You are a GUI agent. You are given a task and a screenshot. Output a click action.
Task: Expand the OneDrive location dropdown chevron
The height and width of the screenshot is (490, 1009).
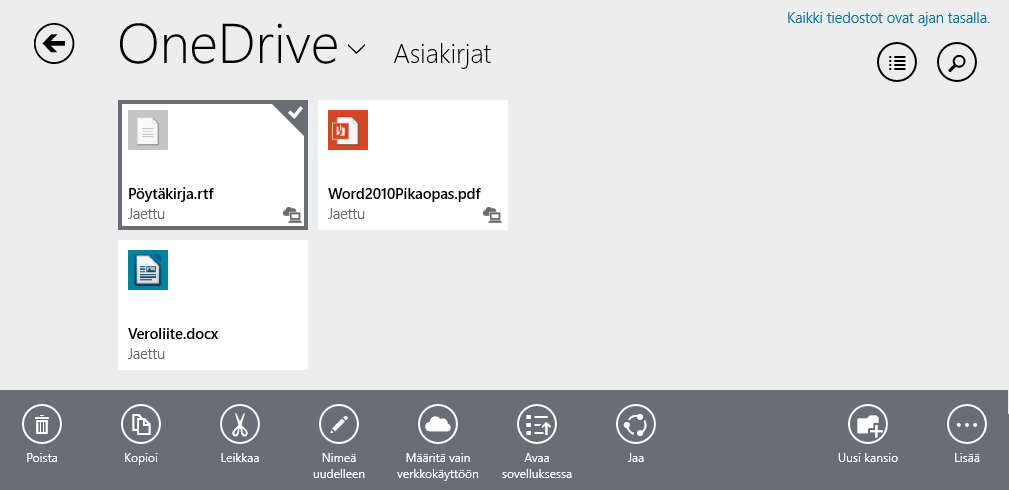[356, 49]
